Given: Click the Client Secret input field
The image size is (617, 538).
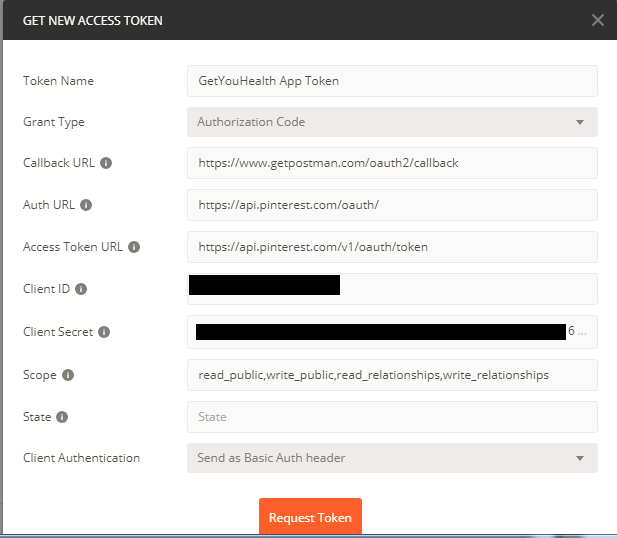Looking at the screenshot, I should [392, 332].
